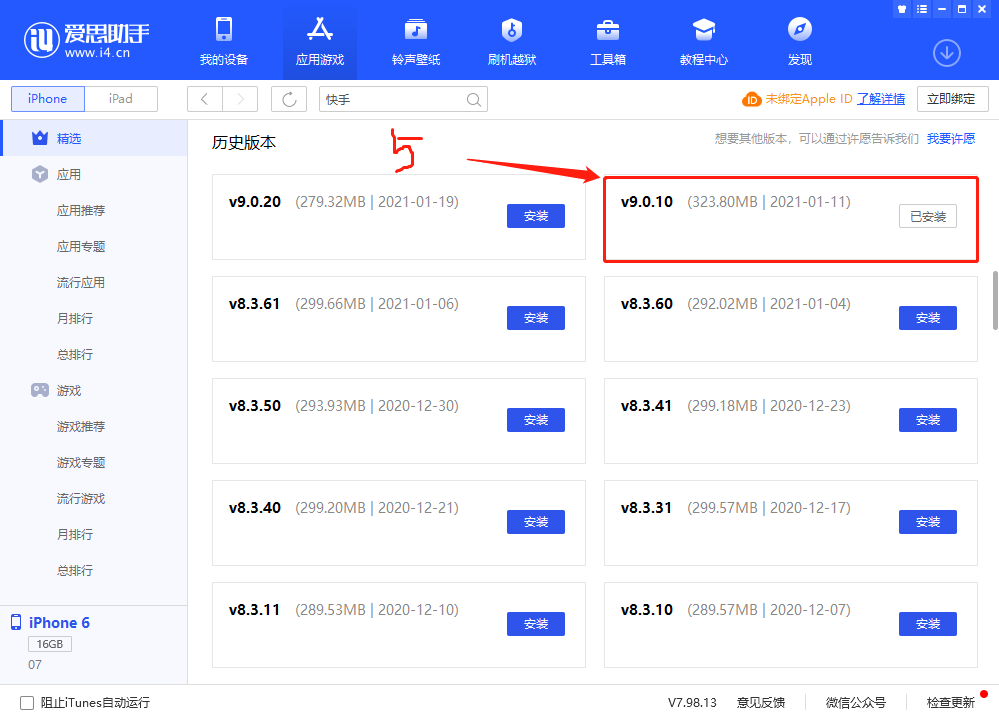This screenshot has width=999, height=717.
Task: Click 已安装 button for v9.0.10
Action: click(928, 216)
